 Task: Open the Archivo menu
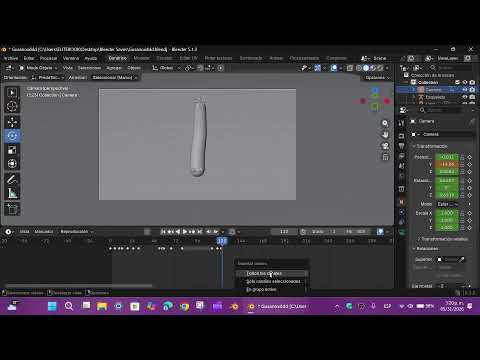click(x=11, y=58)
